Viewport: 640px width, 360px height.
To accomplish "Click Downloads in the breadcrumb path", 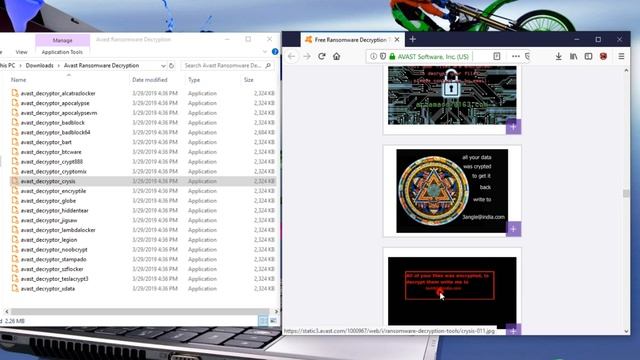I will click(40, 65).
